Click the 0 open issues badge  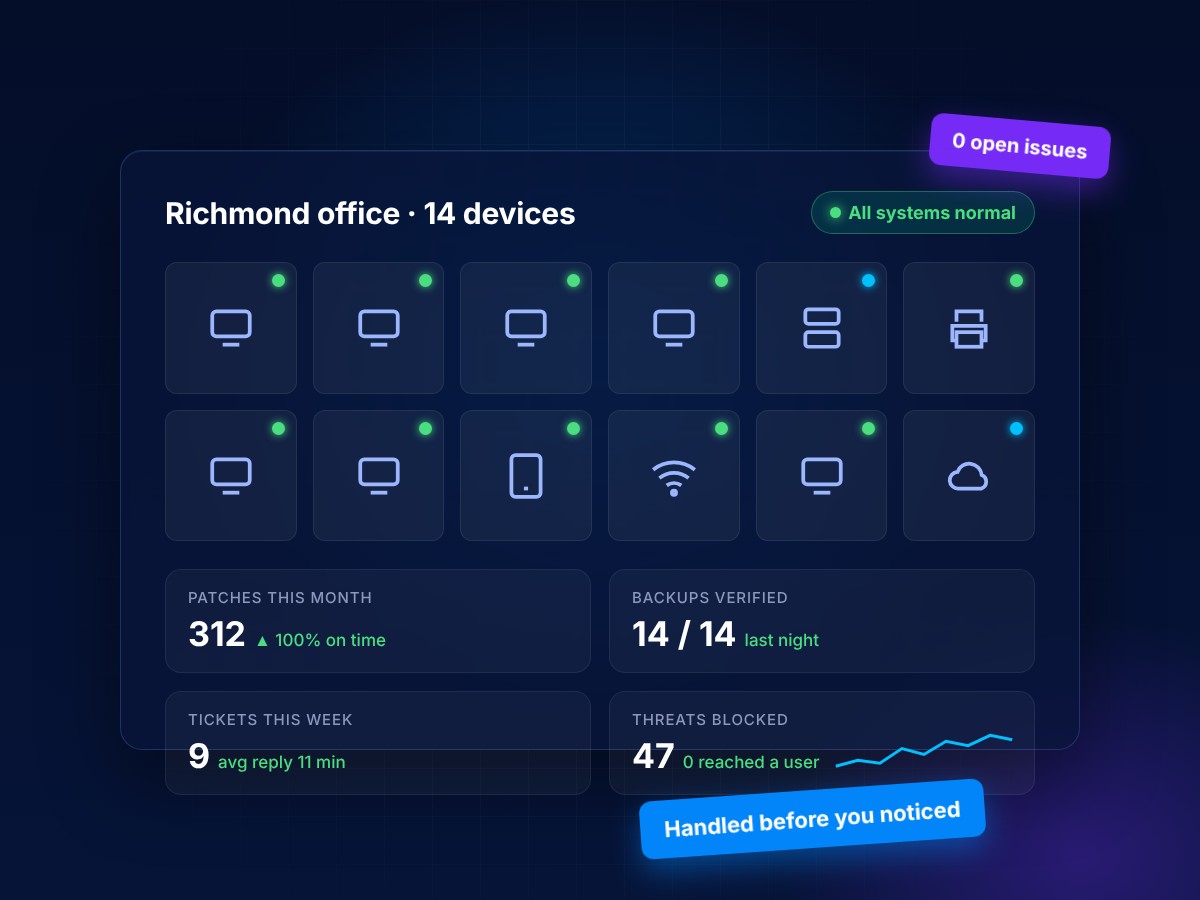point(1020,146)
